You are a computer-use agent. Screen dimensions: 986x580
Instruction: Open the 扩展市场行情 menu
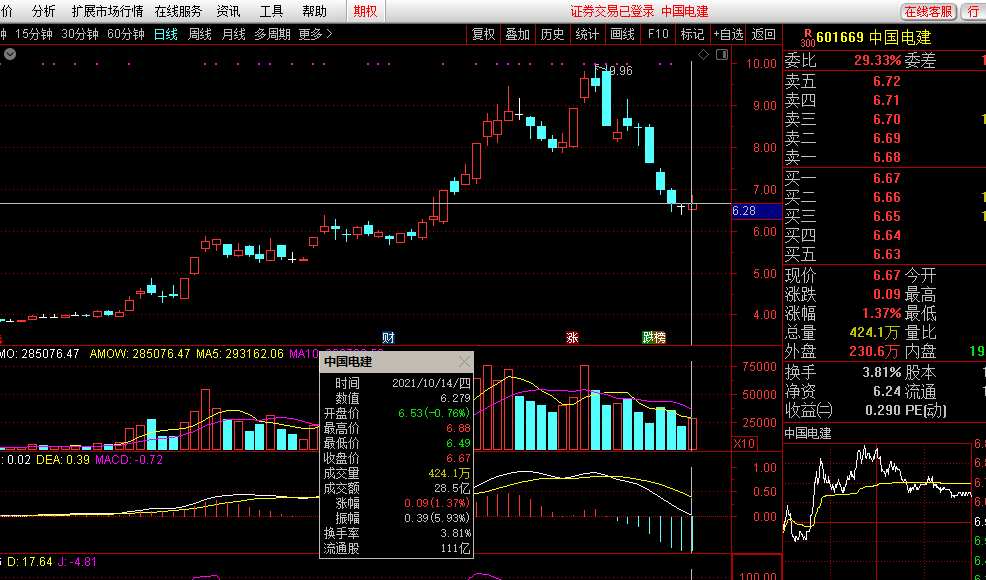pos(107,11)
